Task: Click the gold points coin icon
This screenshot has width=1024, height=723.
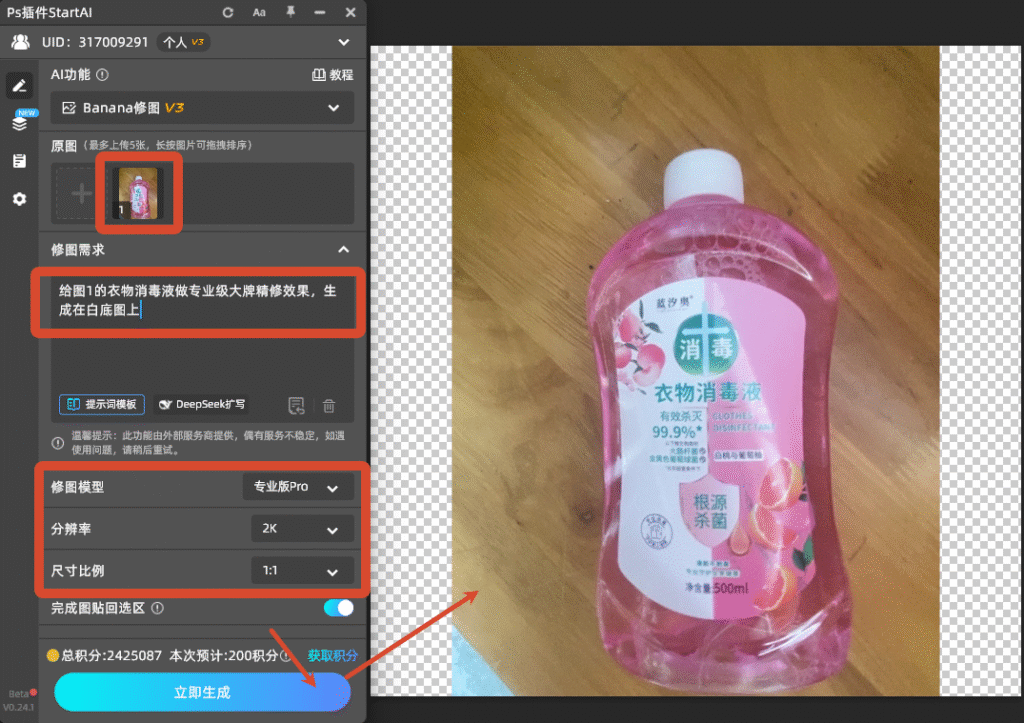Action: click(x=53, y=655)
